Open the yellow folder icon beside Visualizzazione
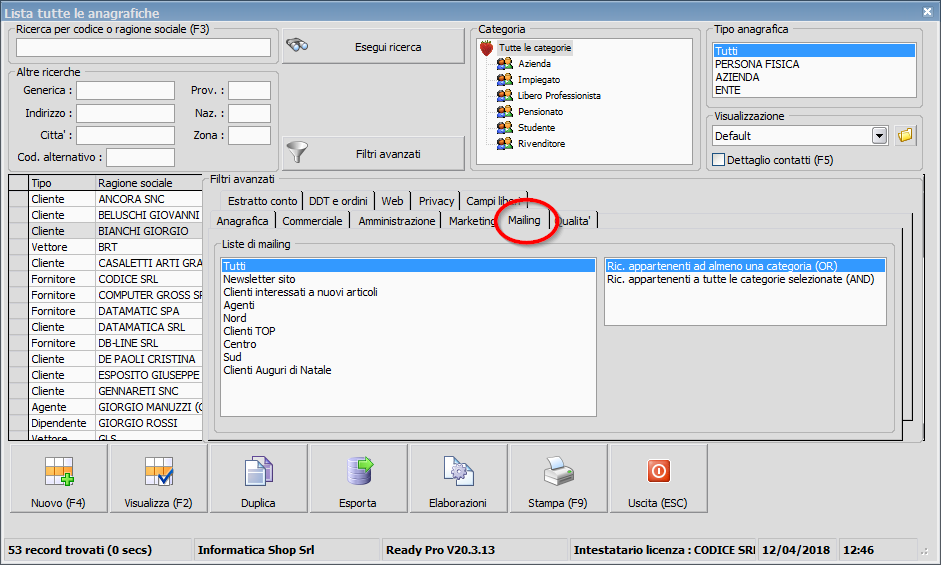 click(x=905, y=136)
